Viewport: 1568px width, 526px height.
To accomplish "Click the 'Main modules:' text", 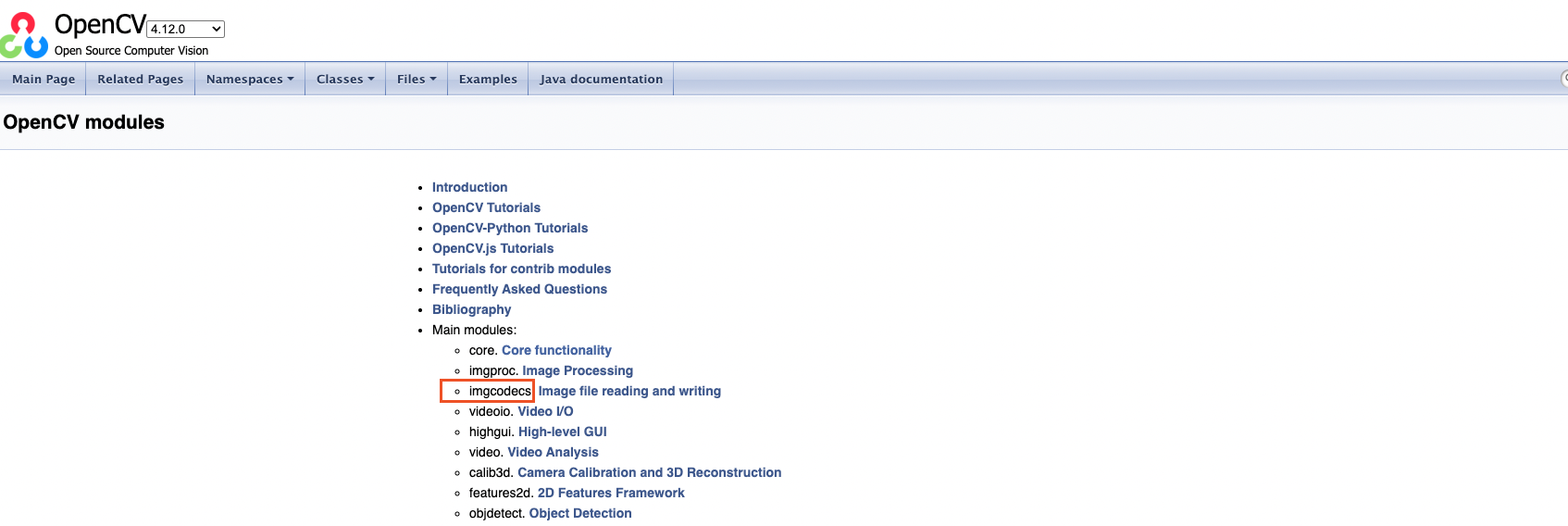I will click(x=474, y=330).
